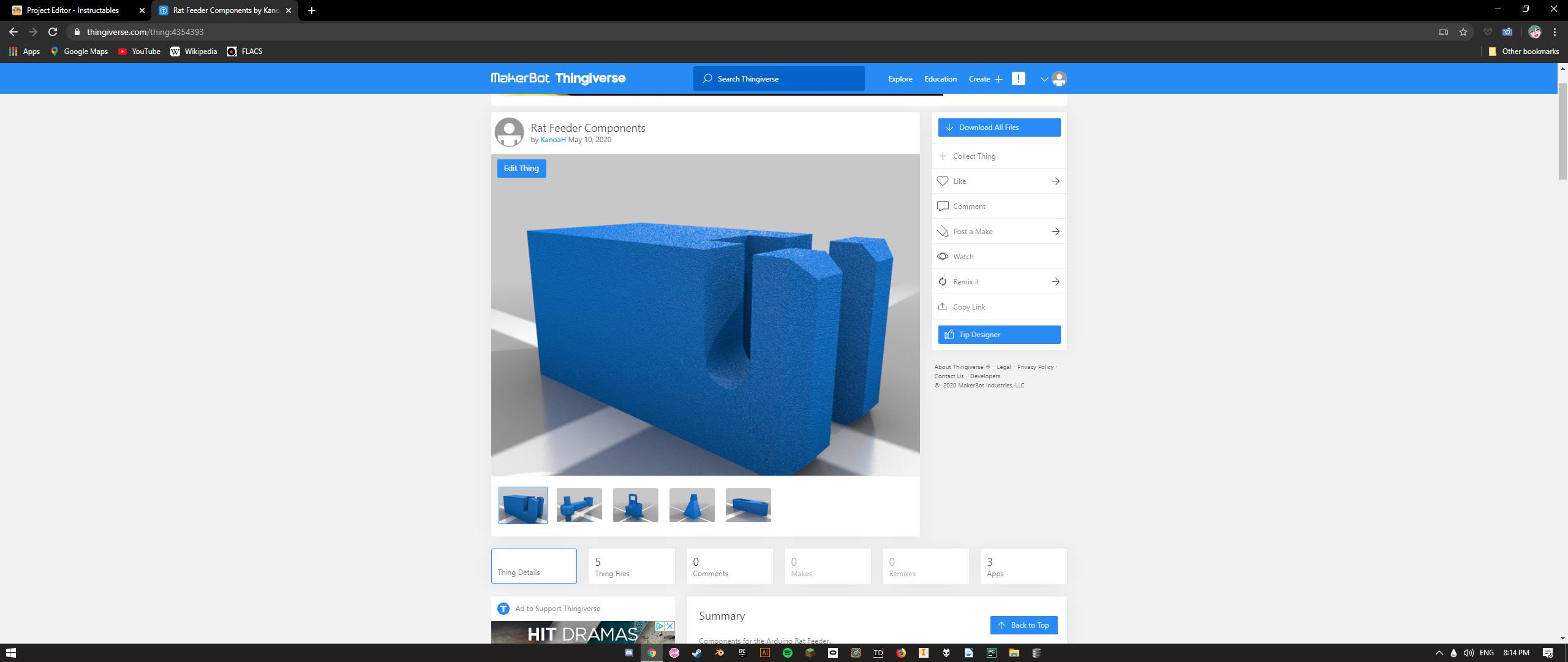Open the Chrome three-dot menu
Image resolution: width=1568 pixels, height=662 pixels.
1555,32
